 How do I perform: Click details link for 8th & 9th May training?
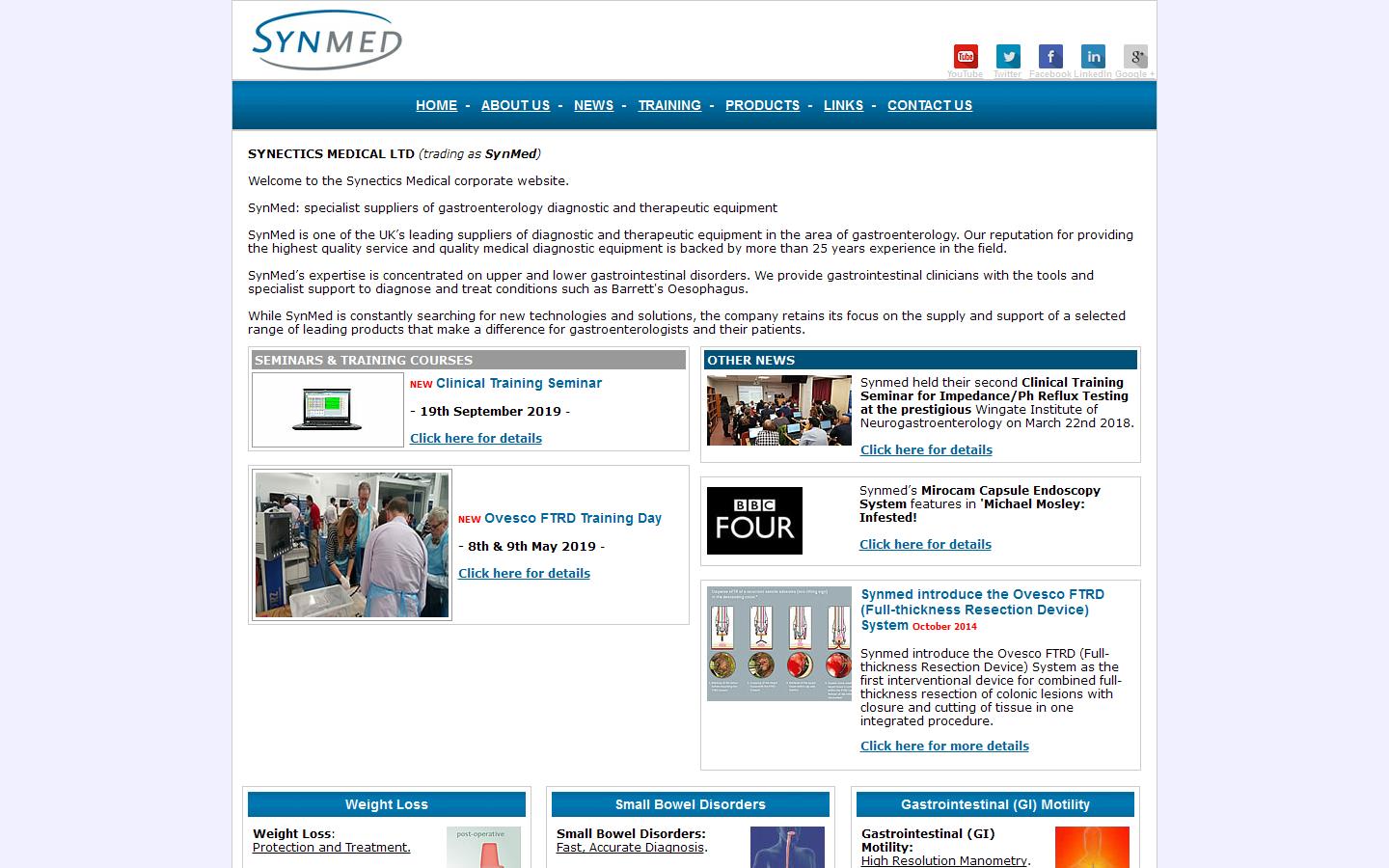(524, 573)
